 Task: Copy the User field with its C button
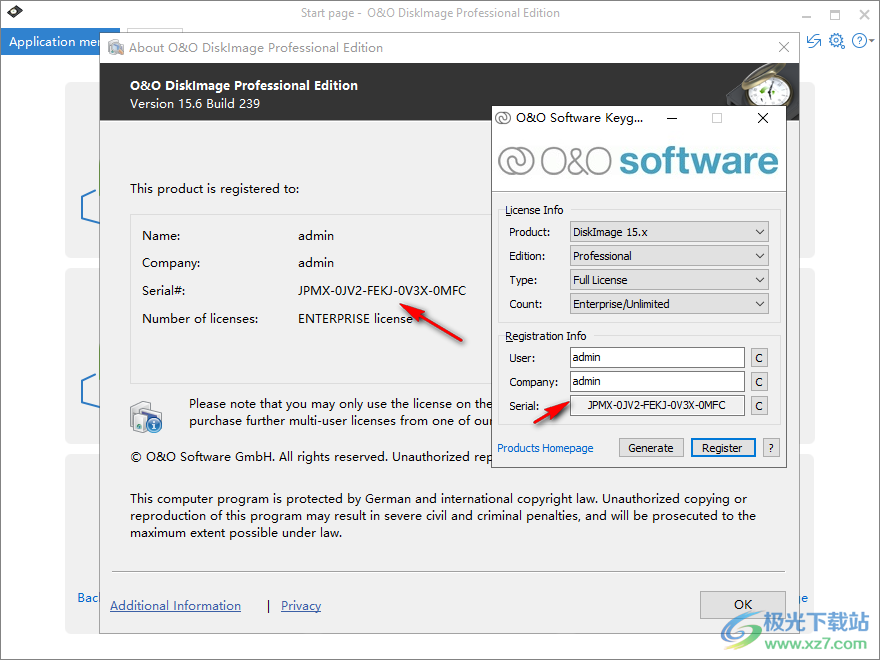(x=757, y=357)
